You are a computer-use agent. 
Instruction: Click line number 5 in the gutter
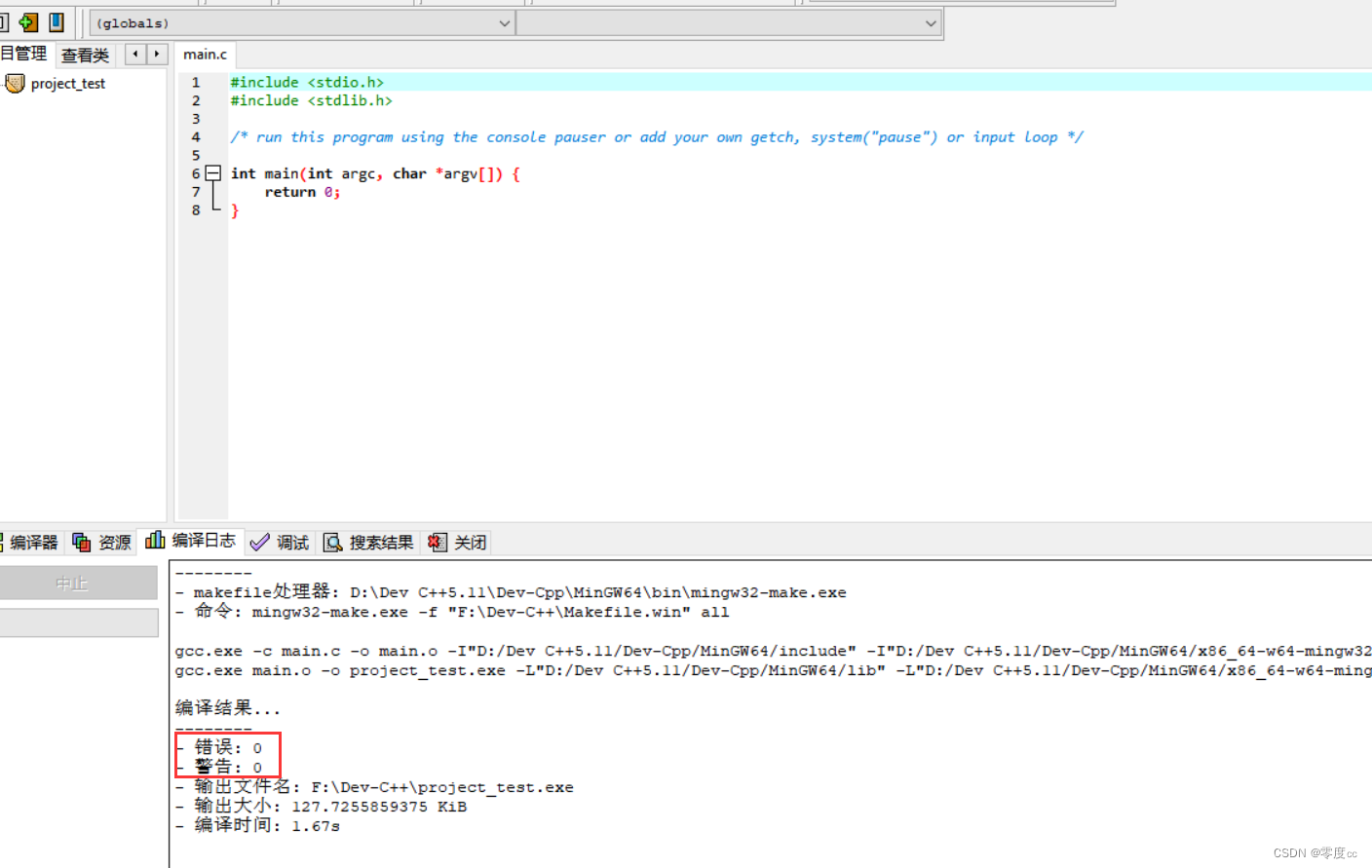pos(196,155)
